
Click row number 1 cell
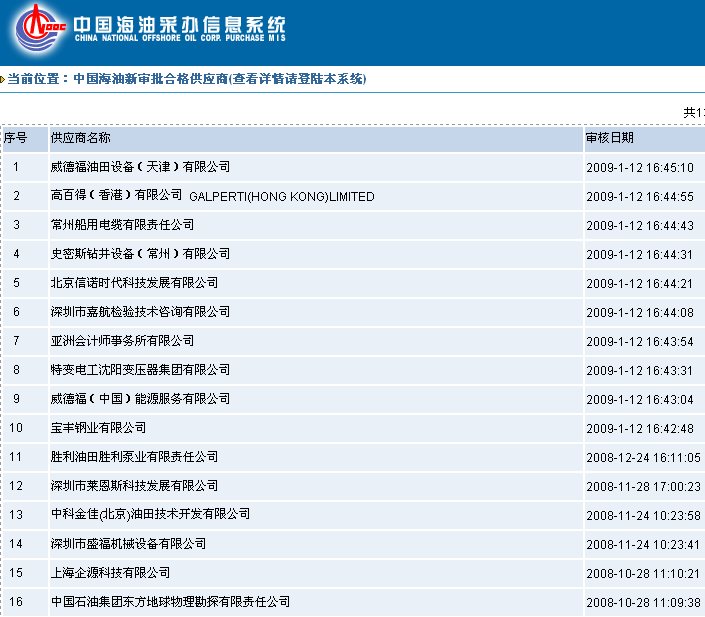(26, 167)
